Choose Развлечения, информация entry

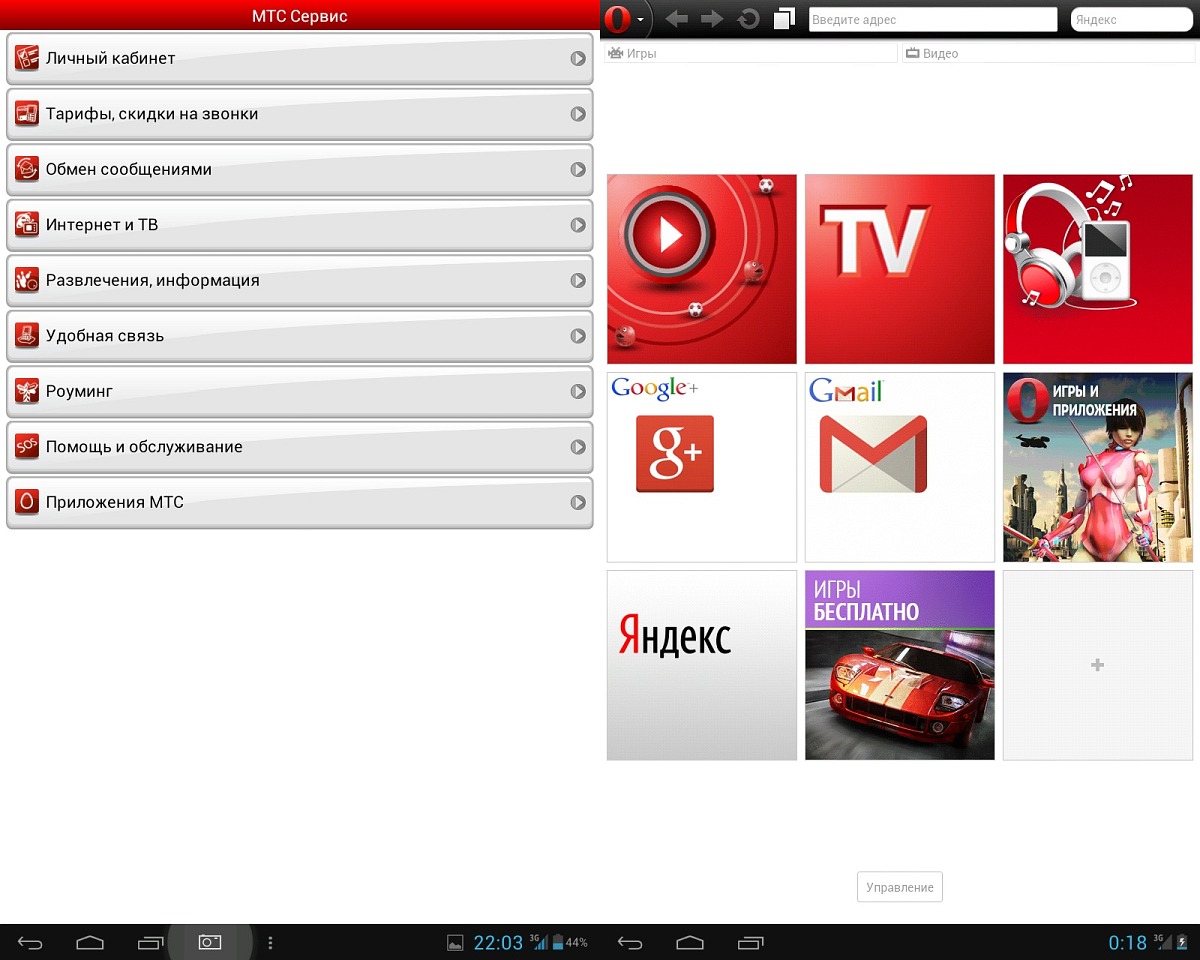point(300,281)
